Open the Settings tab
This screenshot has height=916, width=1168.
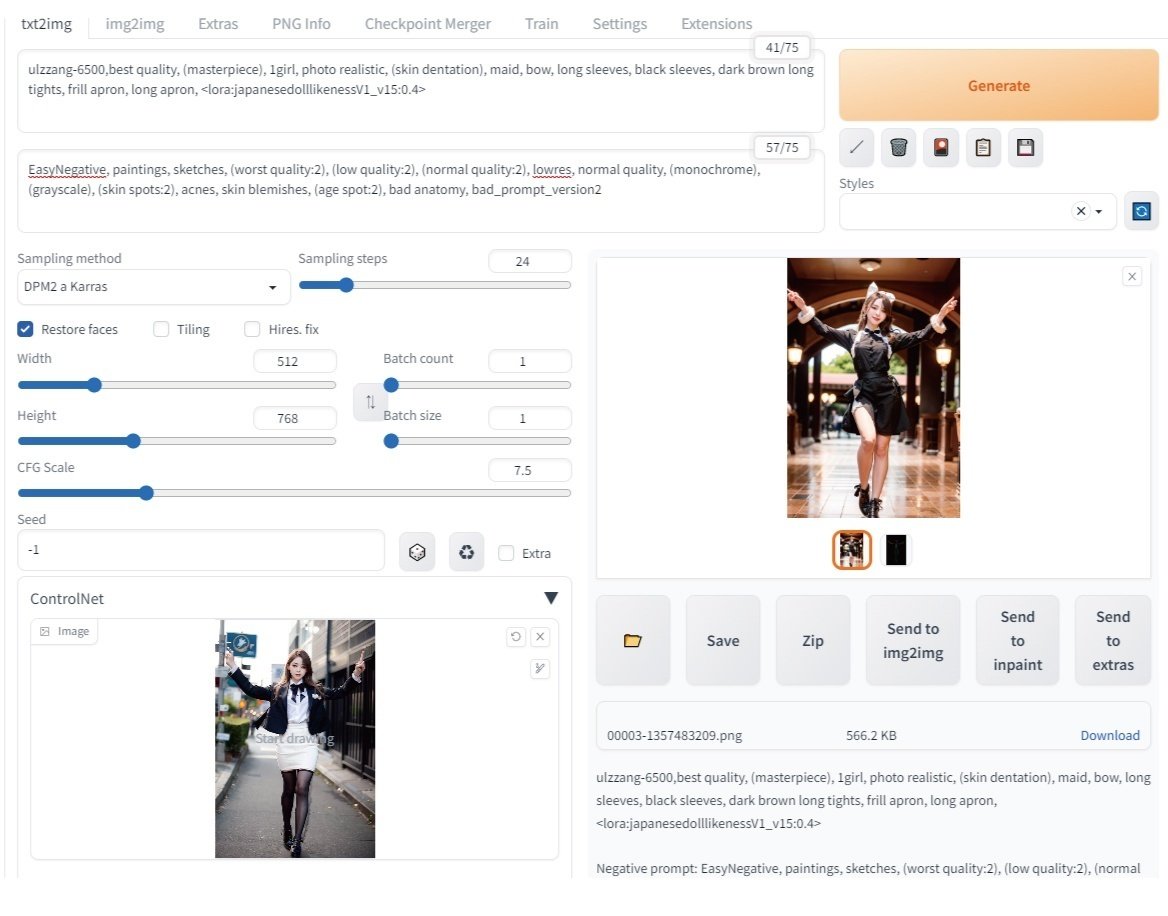tap(620, 24)
